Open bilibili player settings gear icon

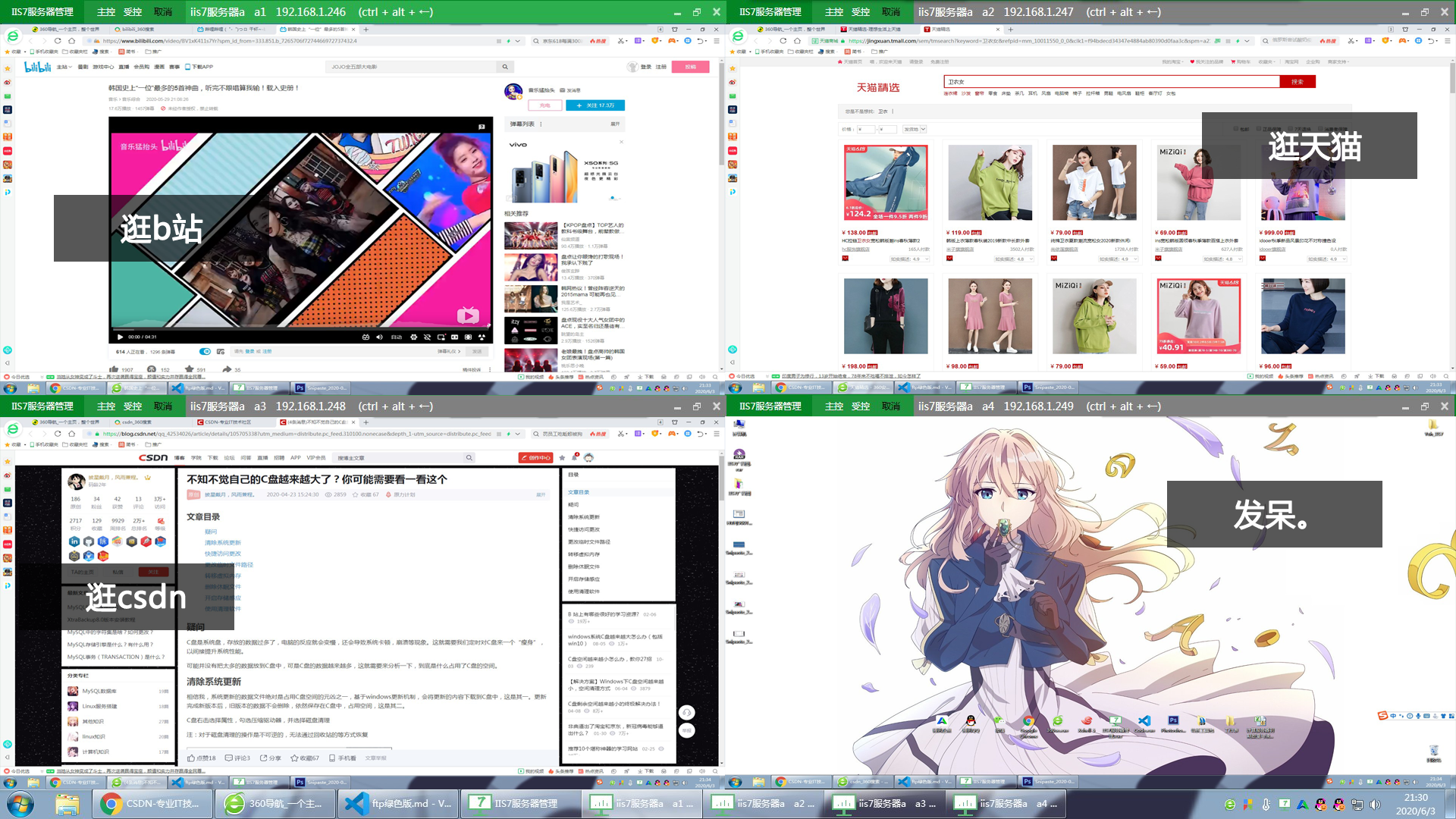pyautogui.click(x=413, y=337)
